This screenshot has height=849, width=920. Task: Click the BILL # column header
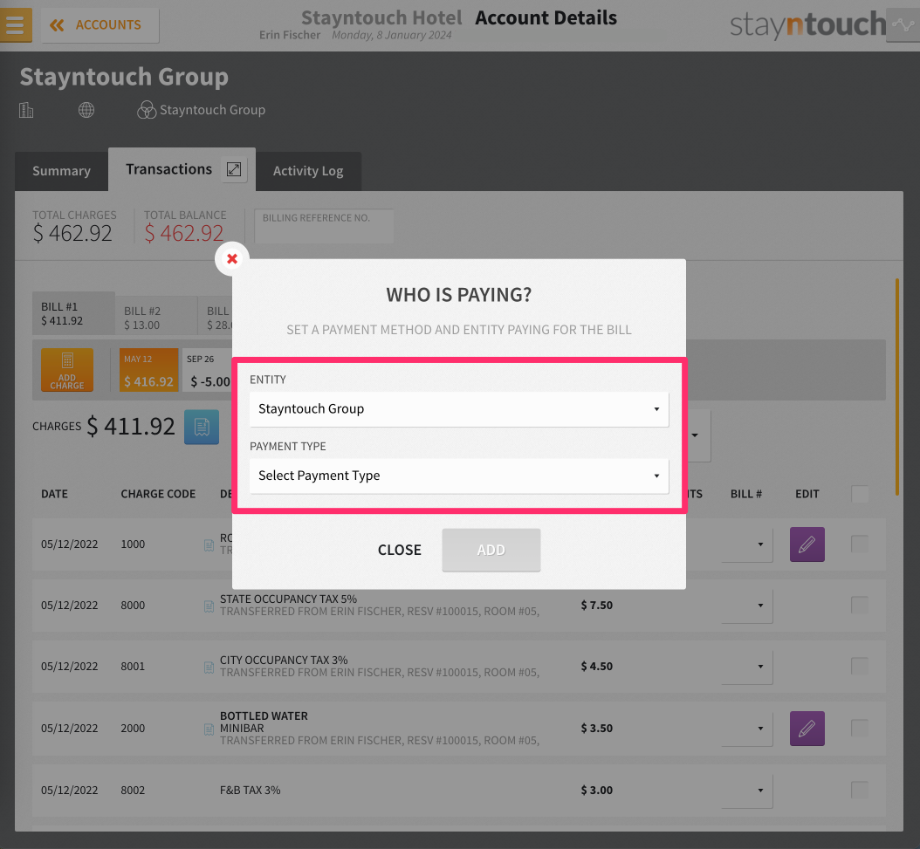[x=746, y=494]
